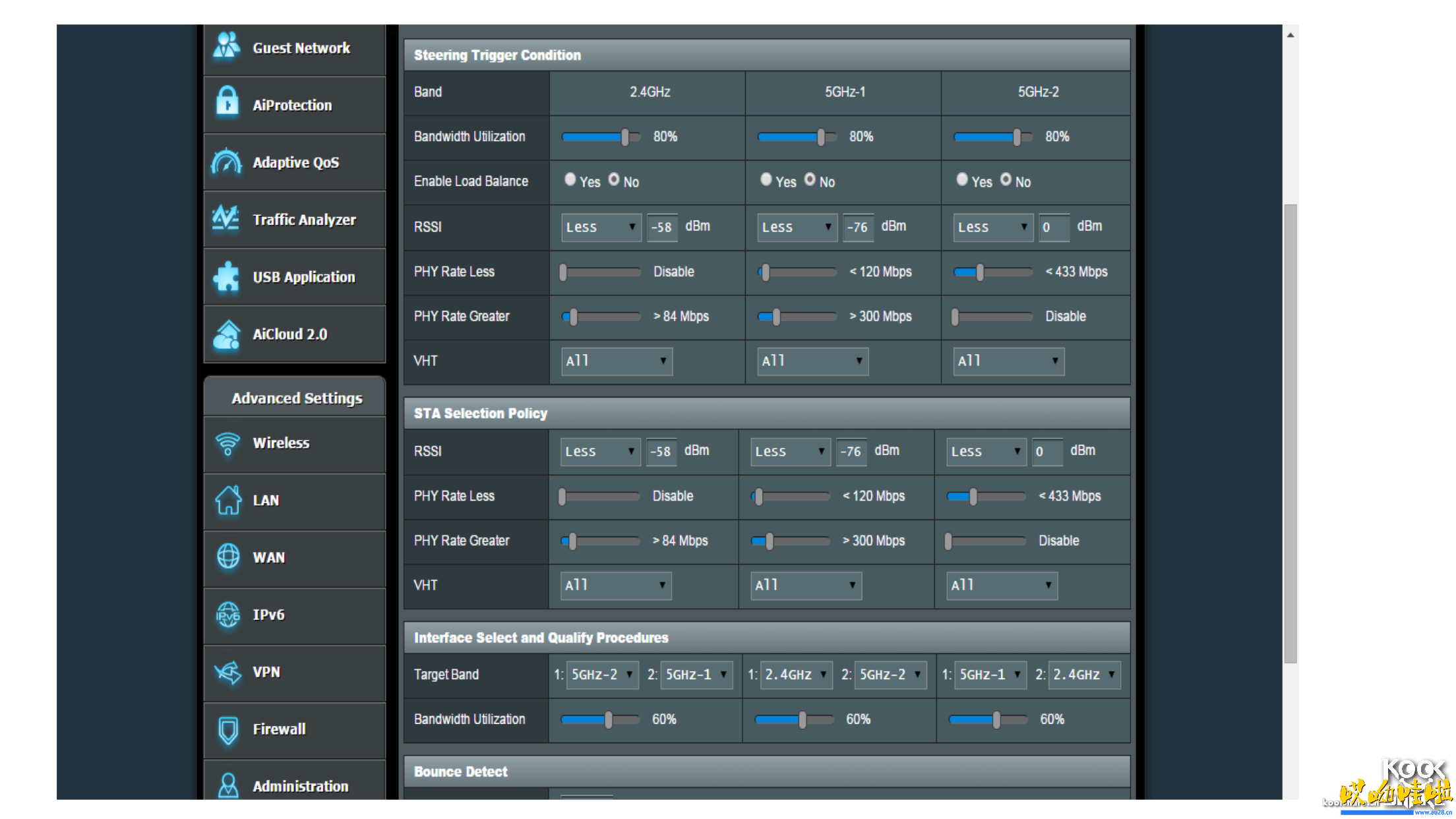Viewport: 1456px width, 819px height.
Task: Click the IPv6 globe icon
Action: click(228, 615)
